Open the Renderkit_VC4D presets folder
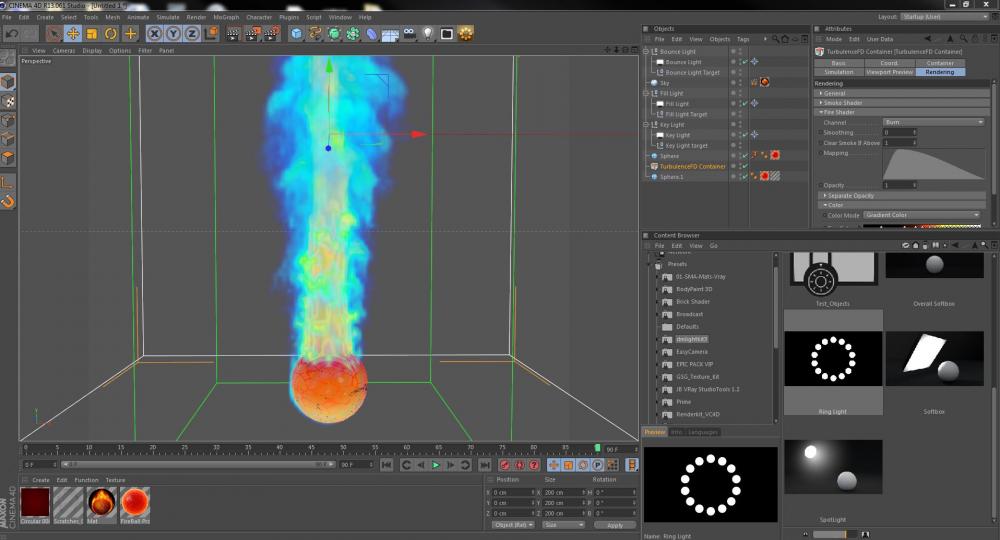Viewport: 1000px width, 540px height. point(698,414)
